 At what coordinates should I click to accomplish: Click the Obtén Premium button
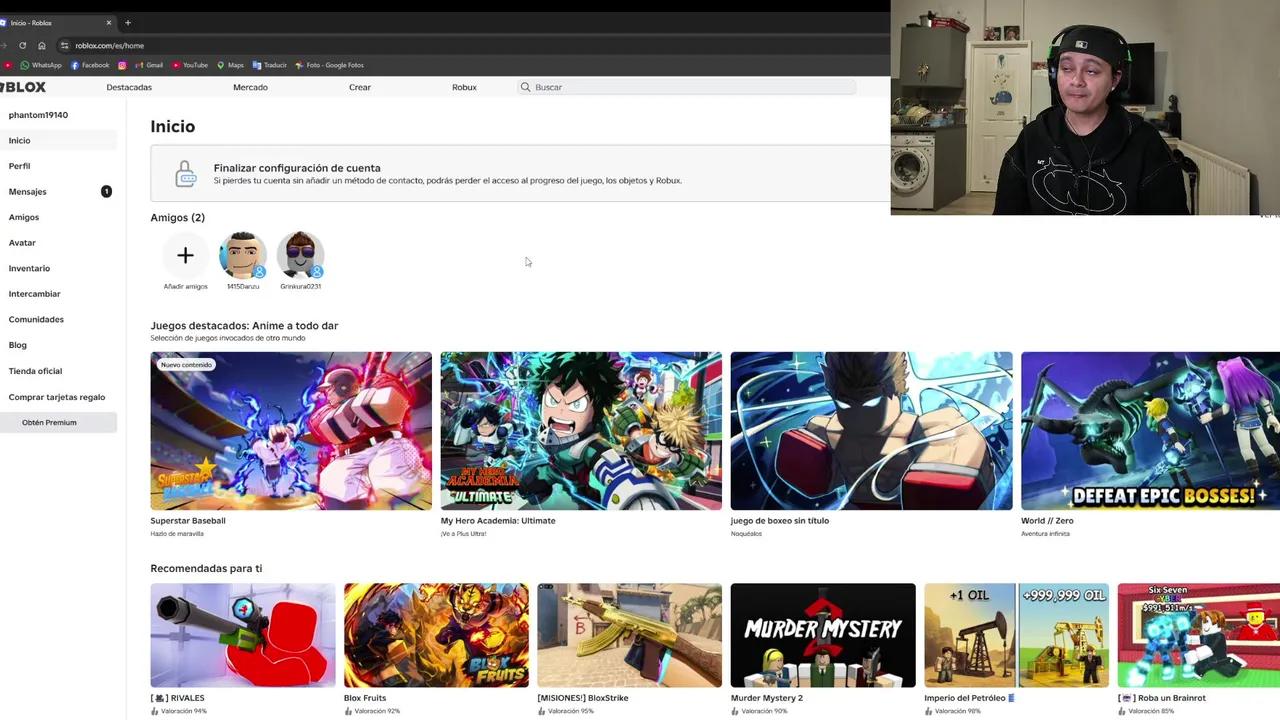coord(58,422)
